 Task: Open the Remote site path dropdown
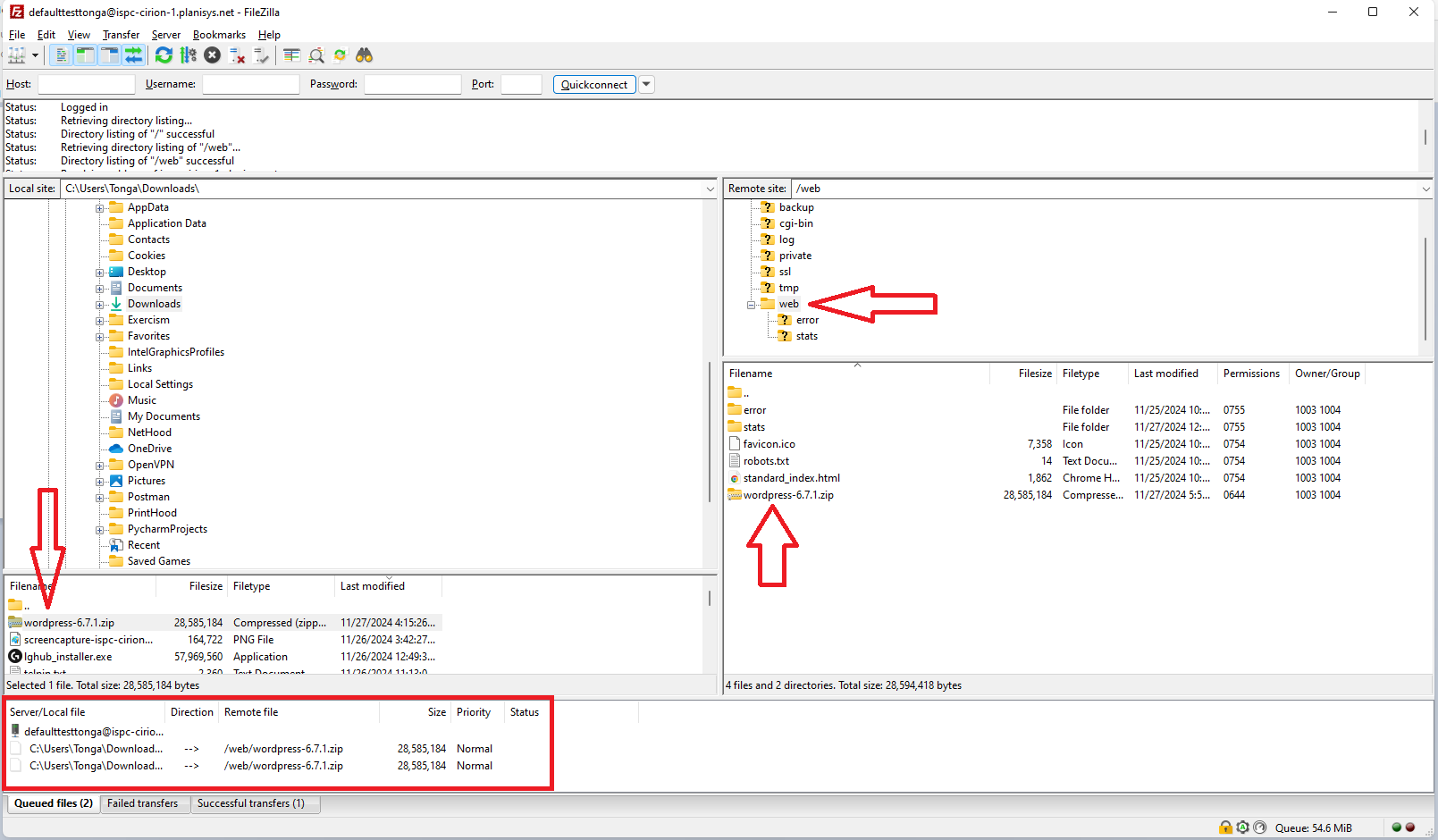coord(1425,189)
